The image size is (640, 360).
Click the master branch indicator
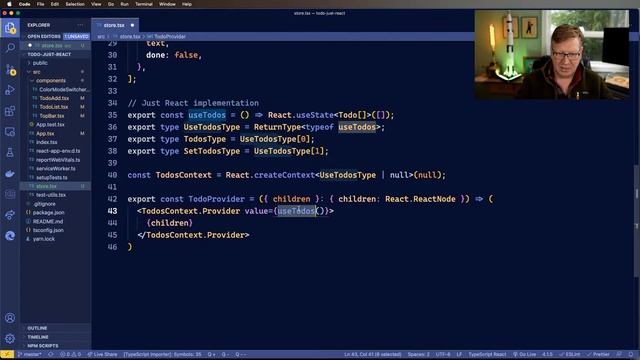coord(29,354)
